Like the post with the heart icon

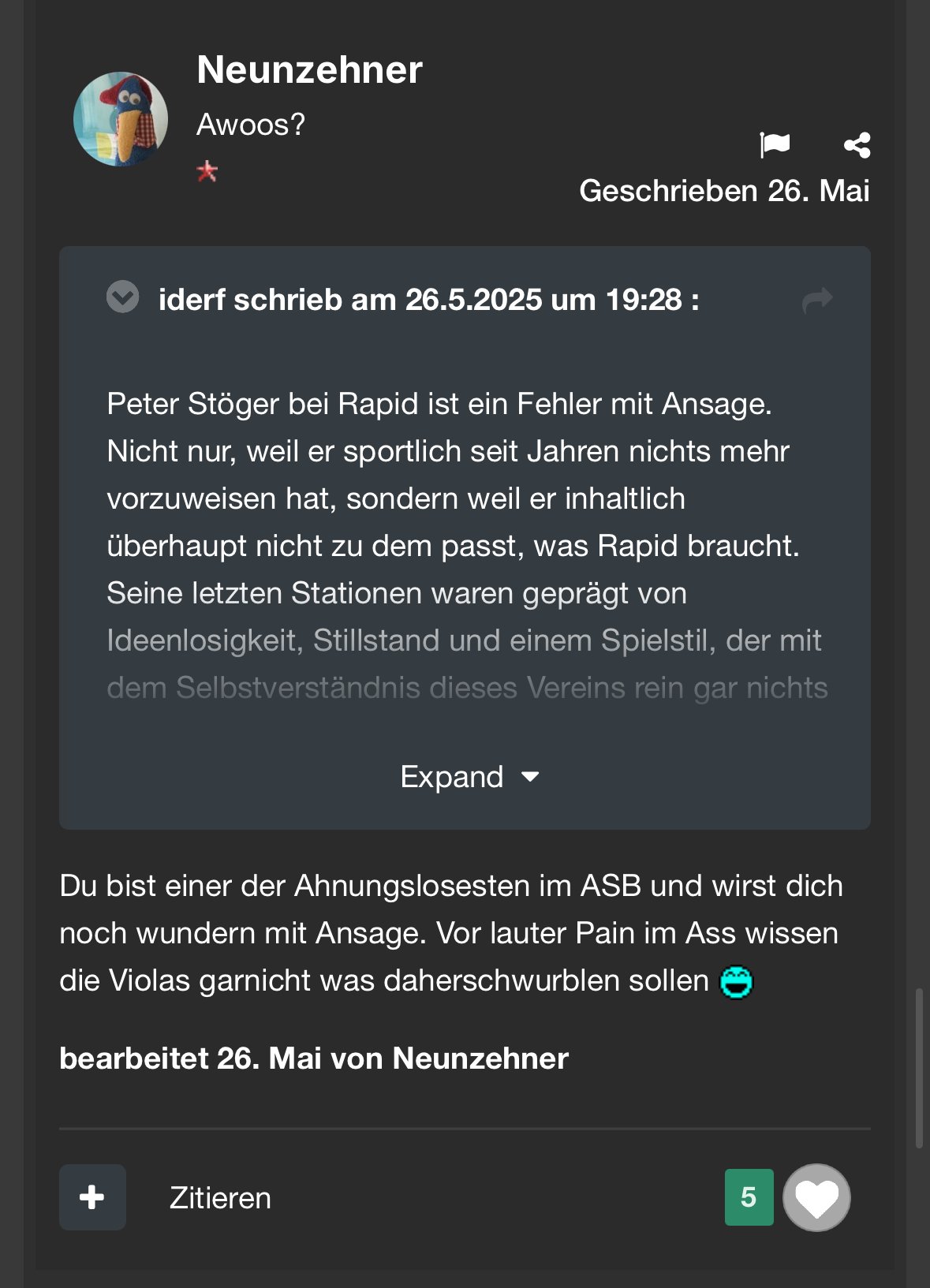pos(816,1197)
